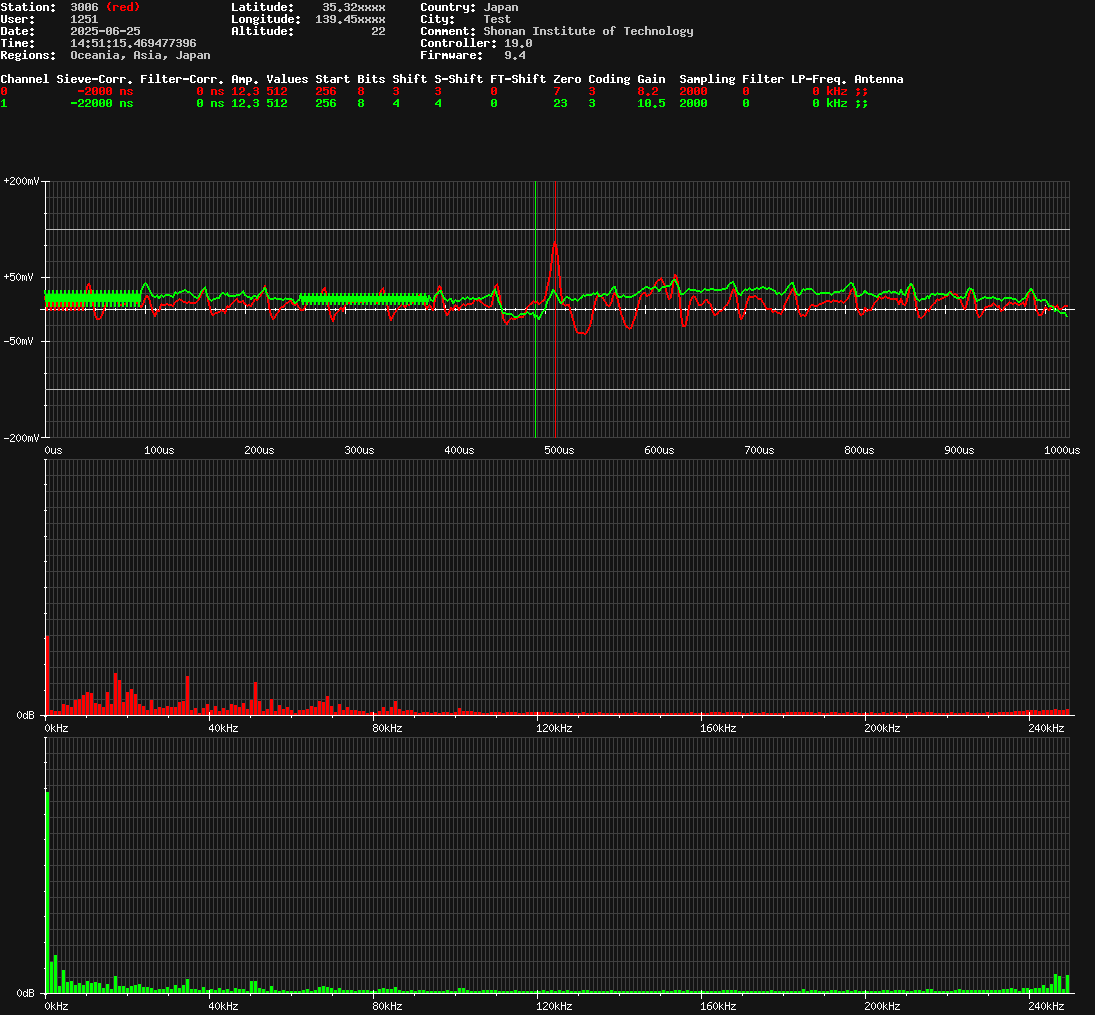Screen dimensions: 1095x1015
Task: Click the LP-Freq. column header
Action: click(x=819, y=79)
